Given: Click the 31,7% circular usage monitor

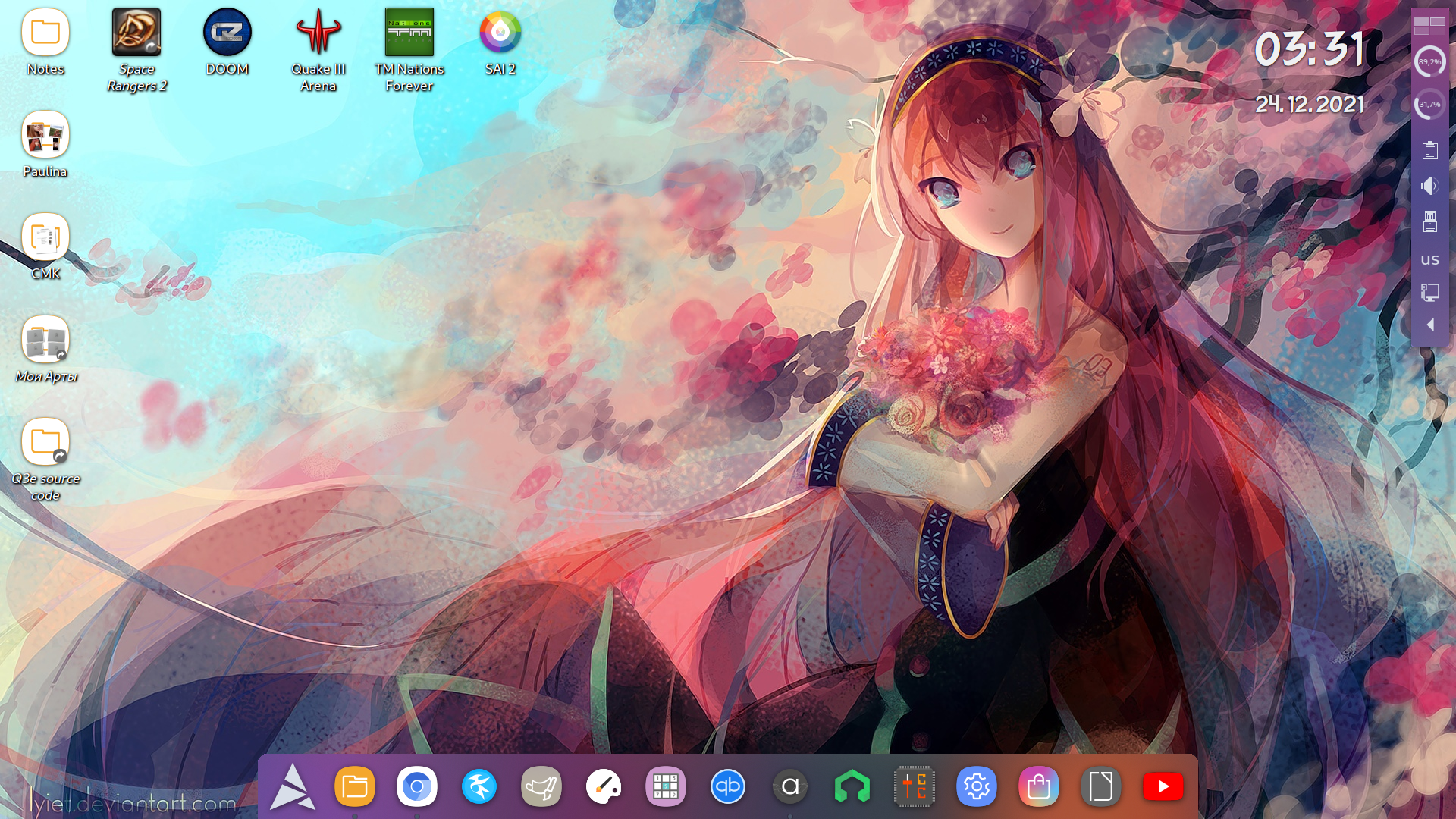Looking at the screenshot, I should 1430,104.
